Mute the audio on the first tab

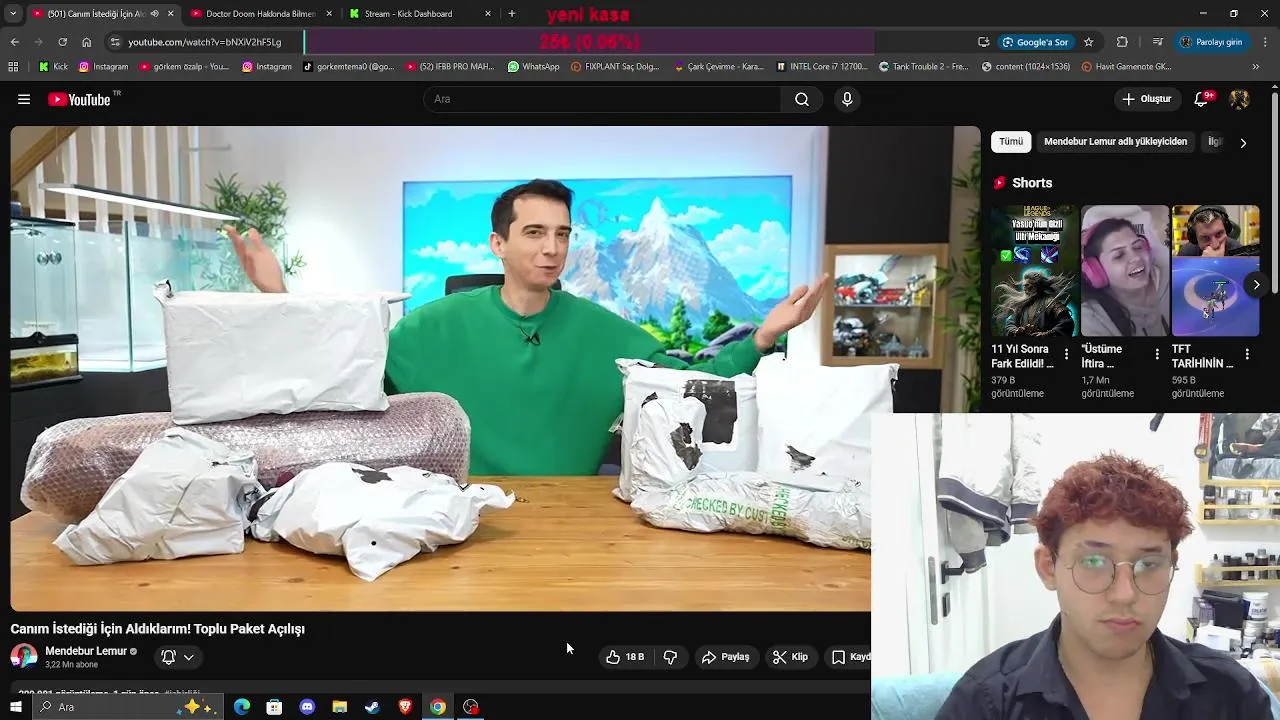click(154, 14)
